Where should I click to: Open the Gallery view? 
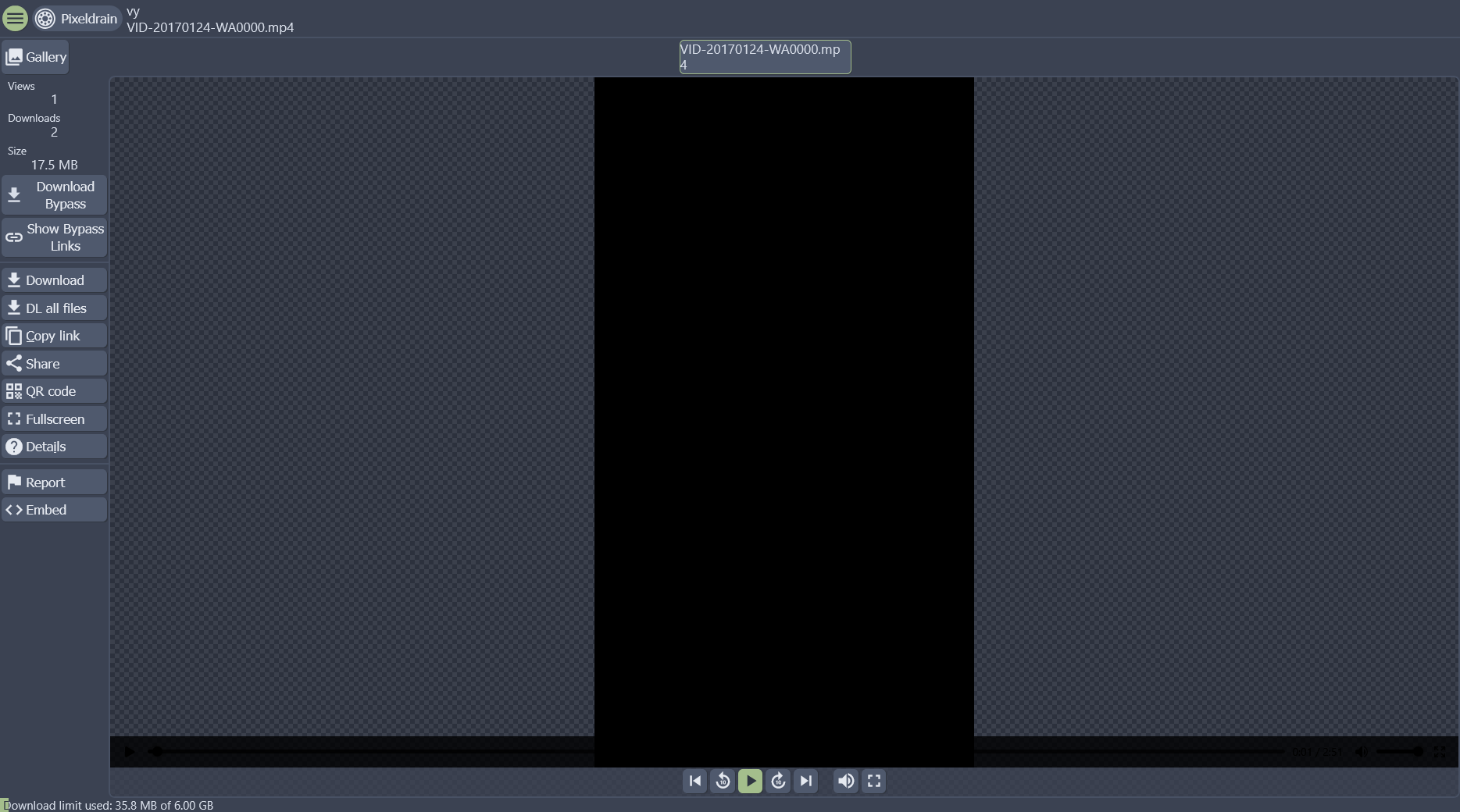pyautogui.click(x=36, y=57)
